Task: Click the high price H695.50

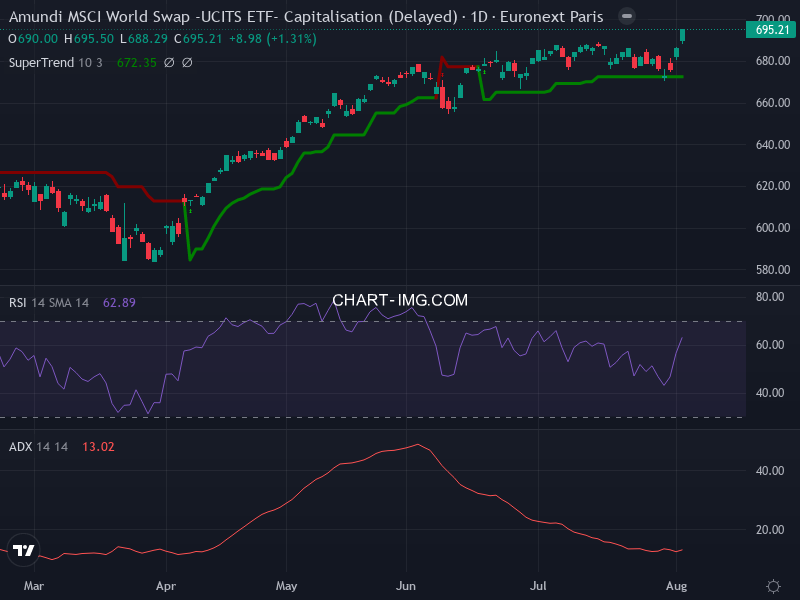Action: coord(89,39)
